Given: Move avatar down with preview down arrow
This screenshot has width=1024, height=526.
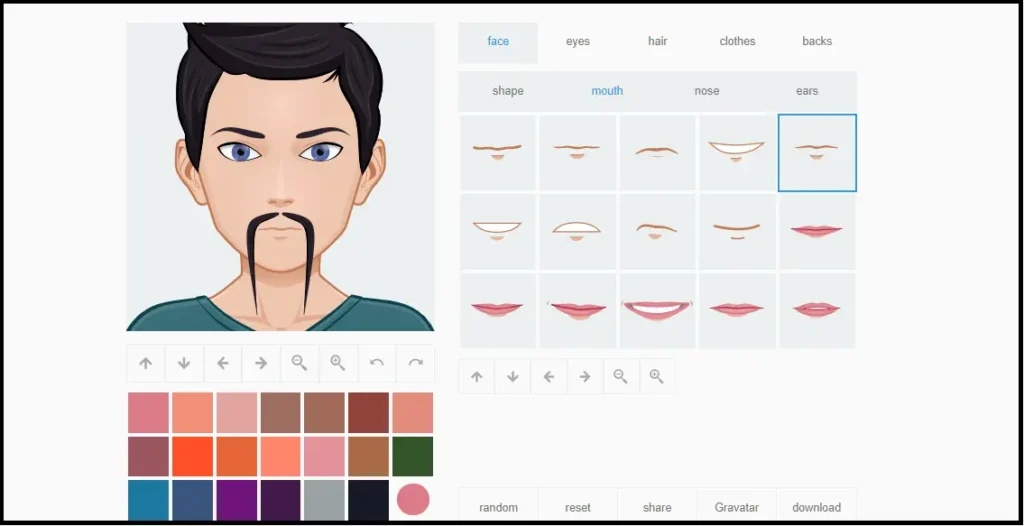Looking at the screenshot, I should [x=184, y=363].
